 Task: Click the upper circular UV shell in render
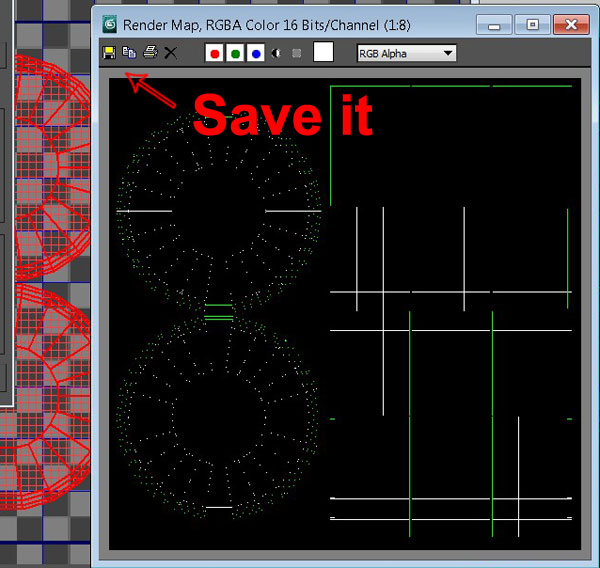219,211
